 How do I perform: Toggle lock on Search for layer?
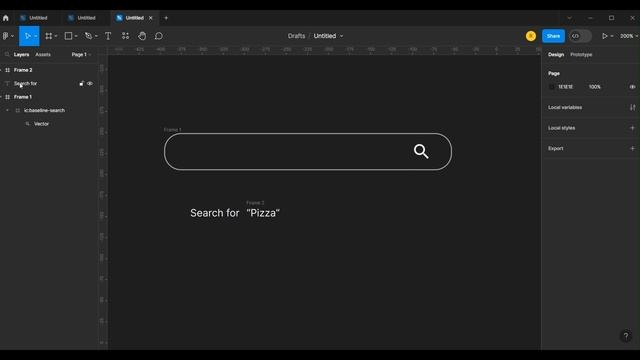pyautogui.click(x=81, y=83)
